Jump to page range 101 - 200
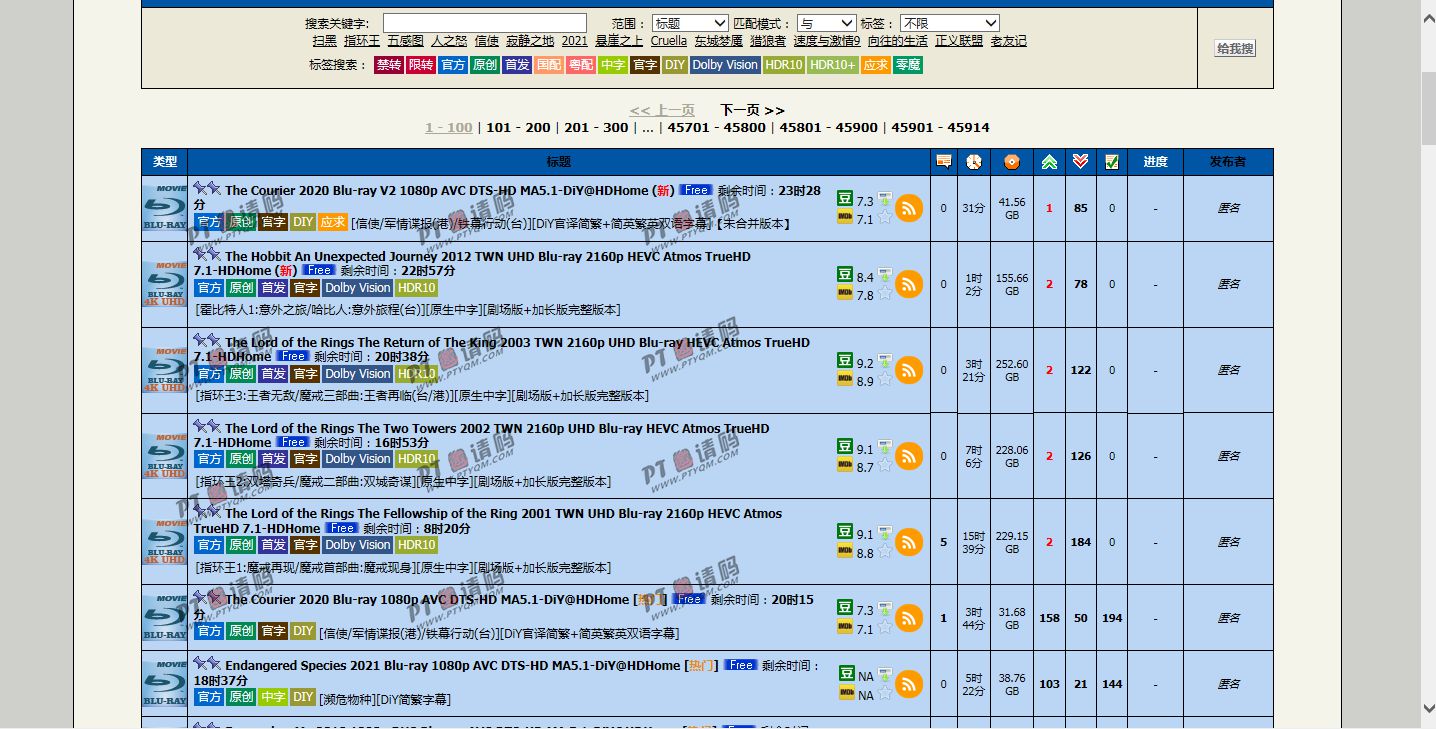The width and height of the screenshot is (1436, 729). click(518, 128)
